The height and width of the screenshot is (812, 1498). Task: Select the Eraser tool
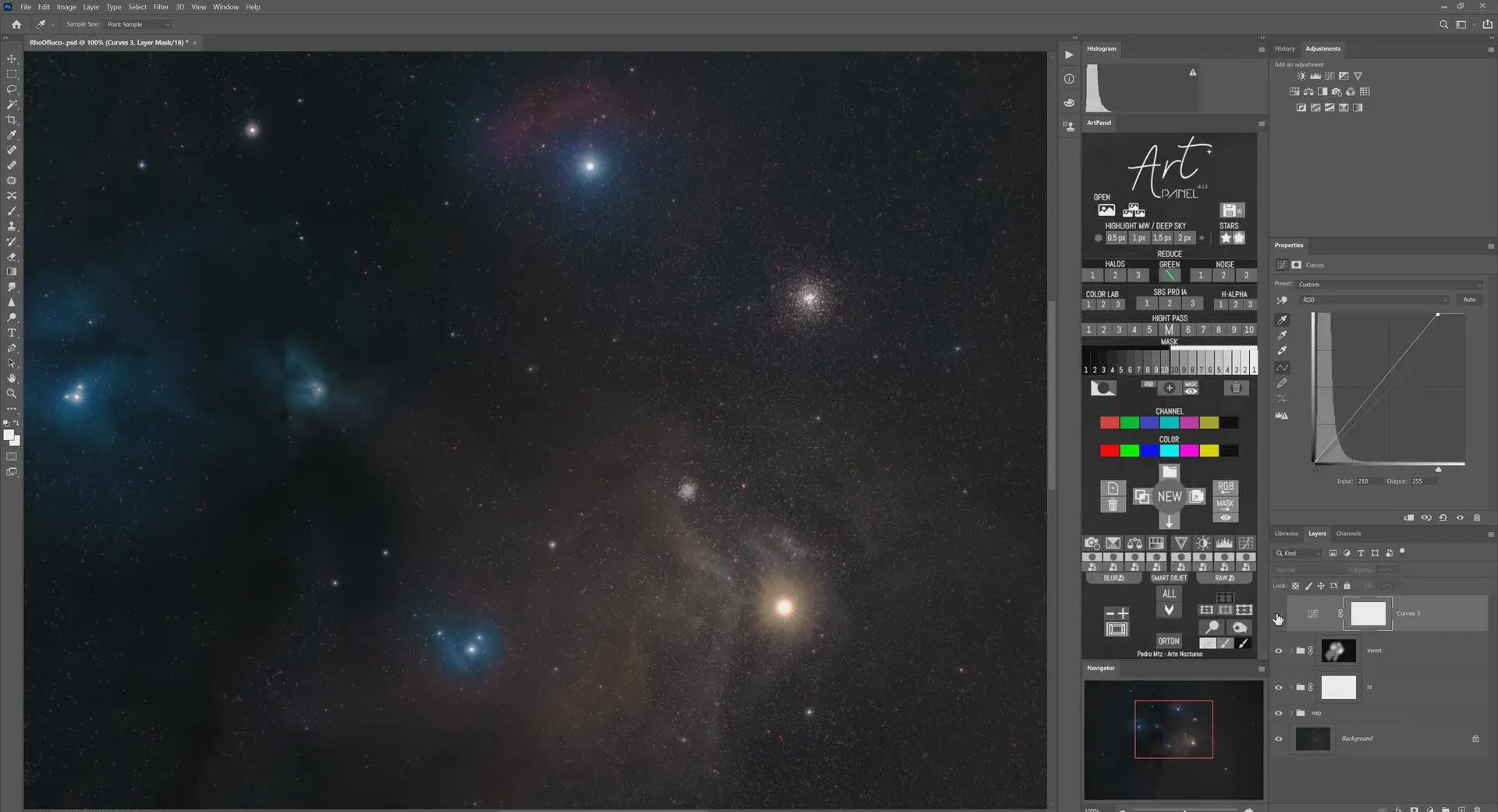[x=12, y=257]
